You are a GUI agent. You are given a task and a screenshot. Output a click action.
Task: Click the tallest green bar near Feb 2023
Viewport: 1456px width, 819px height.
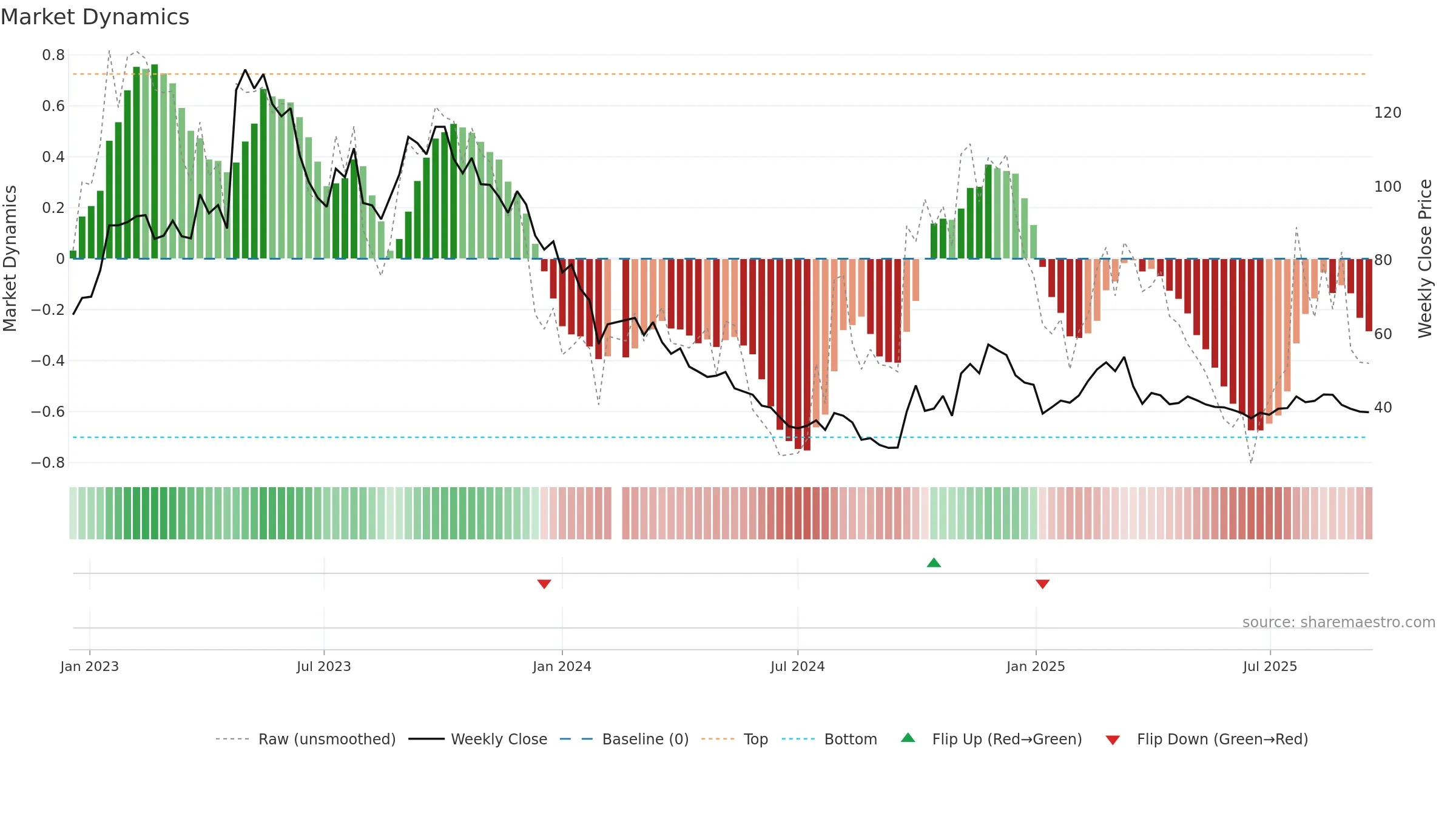tap(155, 161)
